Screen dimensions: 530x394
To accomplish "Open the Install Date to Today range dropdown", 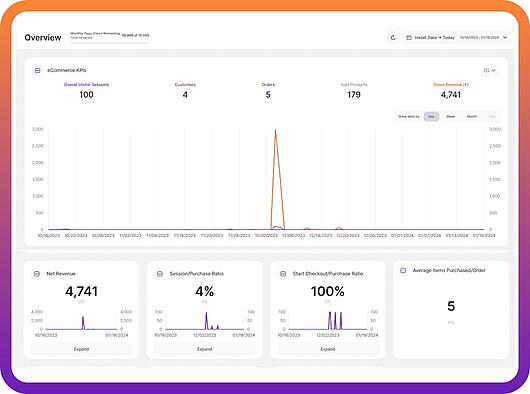I will pos(457,38).
